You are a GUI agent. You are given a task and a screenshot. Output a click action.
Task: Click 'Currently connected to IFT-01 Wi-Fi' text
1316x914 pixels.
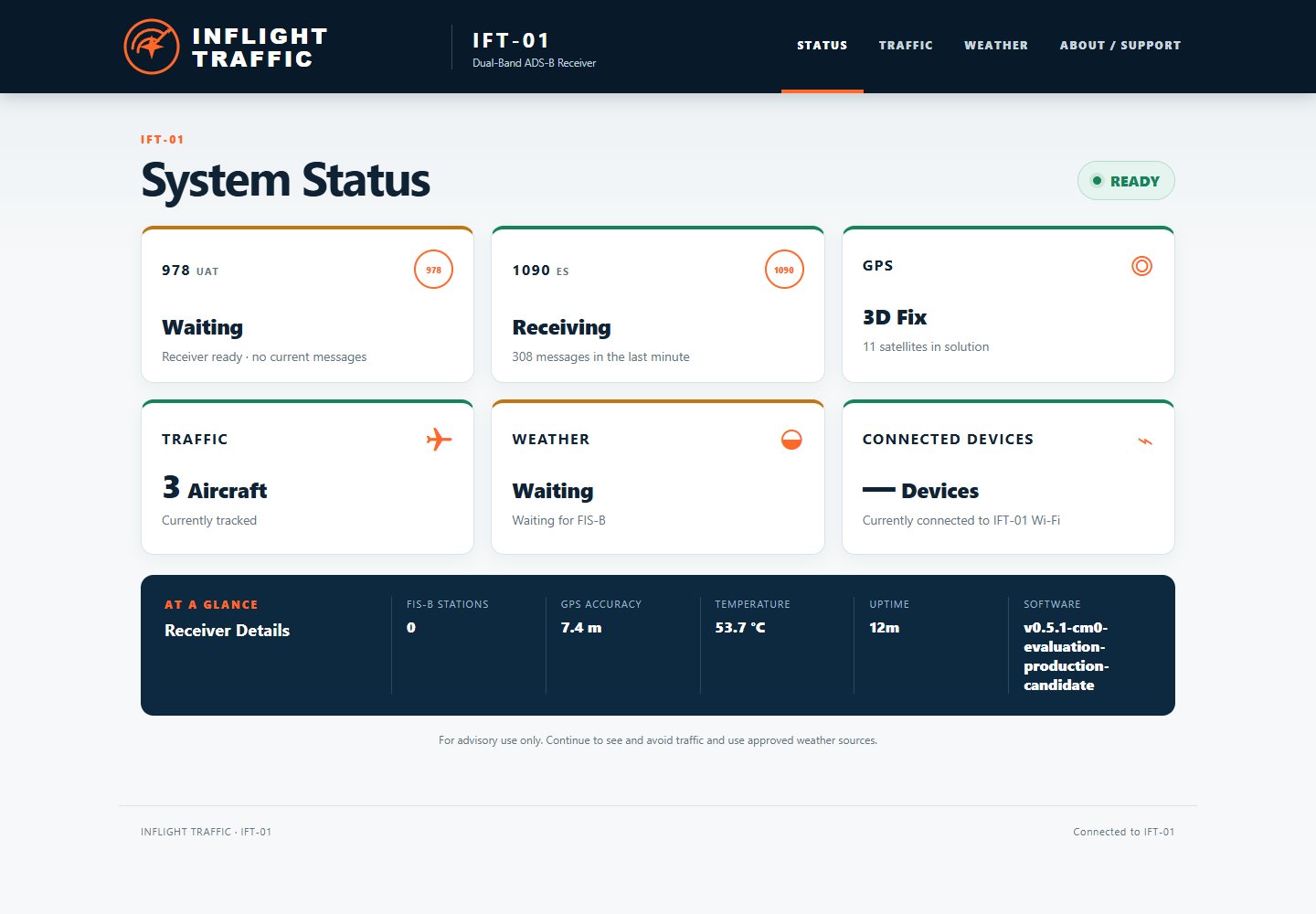pyautogui.click(x=961, y=520)
